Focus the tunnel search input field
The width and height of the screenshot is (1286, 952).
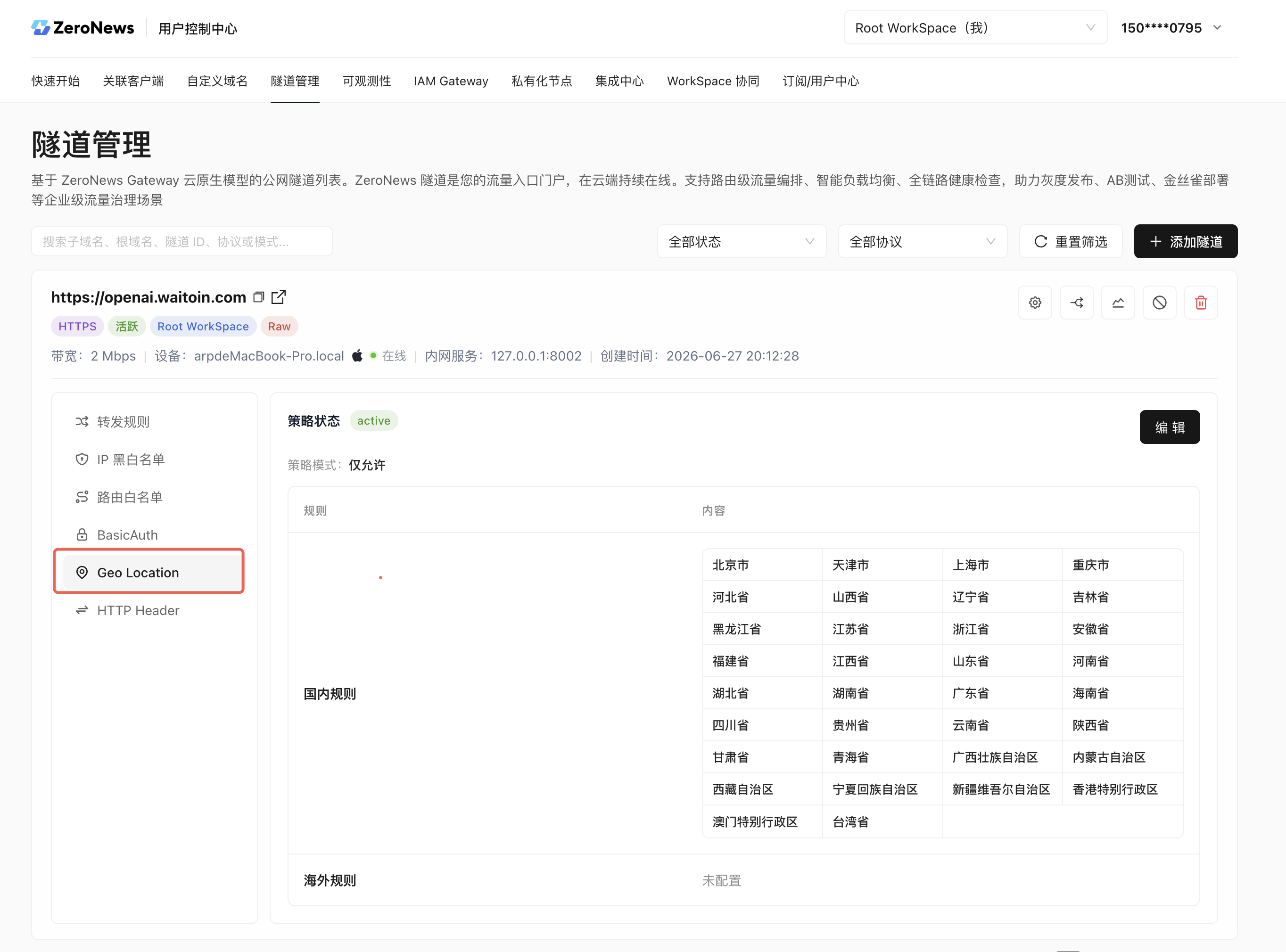pos(182,241)
